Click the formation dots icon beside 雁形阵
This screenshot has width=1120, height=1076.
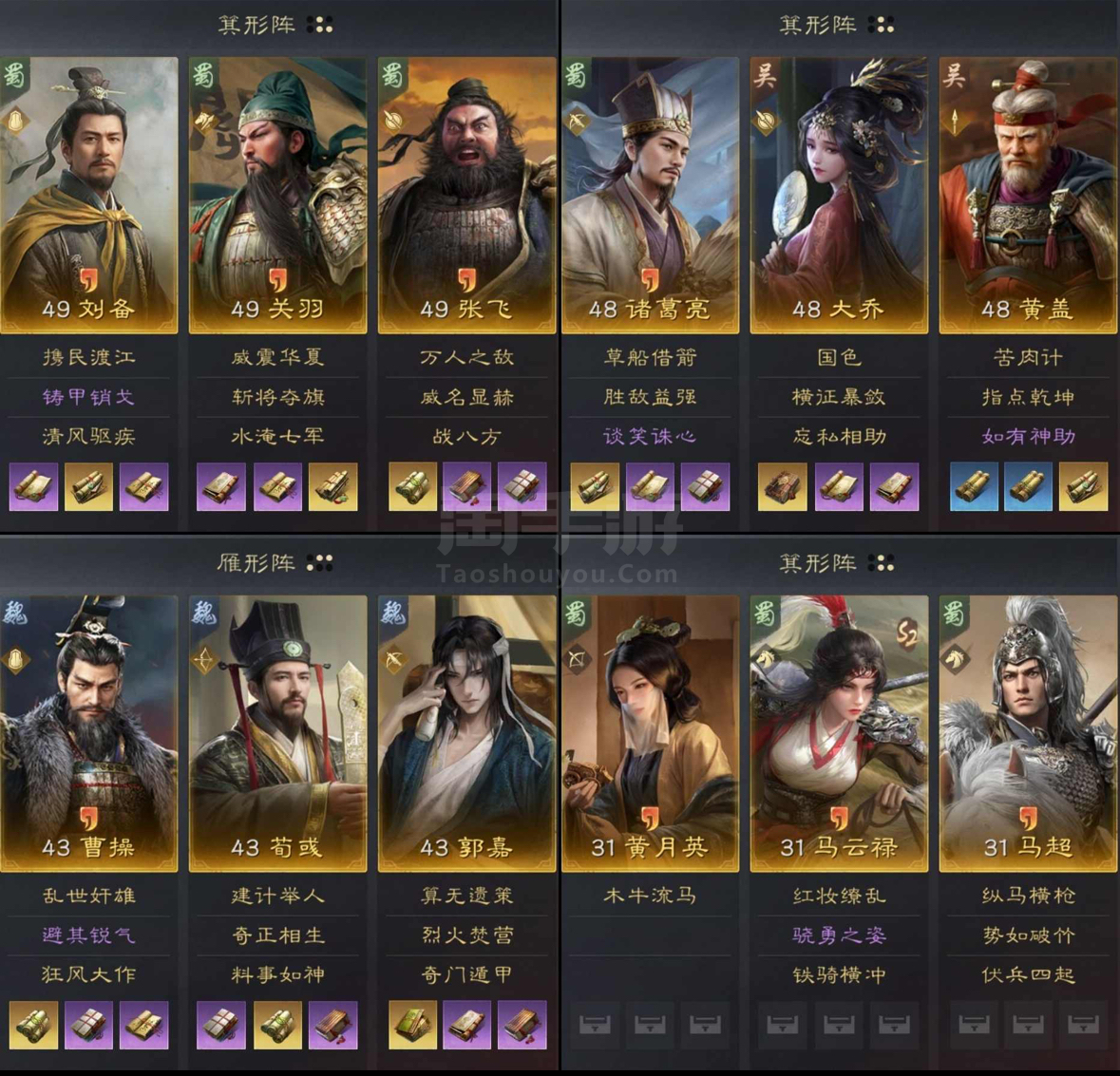319,563
